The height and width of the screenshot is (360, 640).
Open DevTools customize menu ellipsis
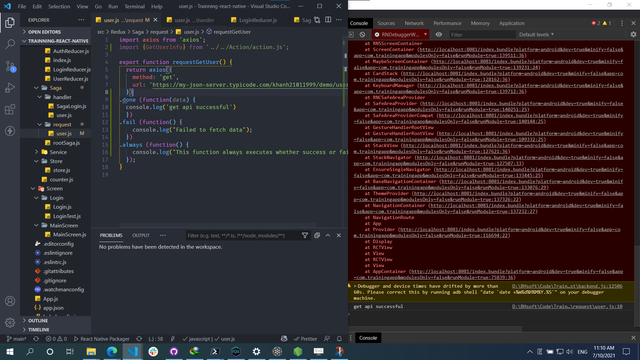coord(622,23)
